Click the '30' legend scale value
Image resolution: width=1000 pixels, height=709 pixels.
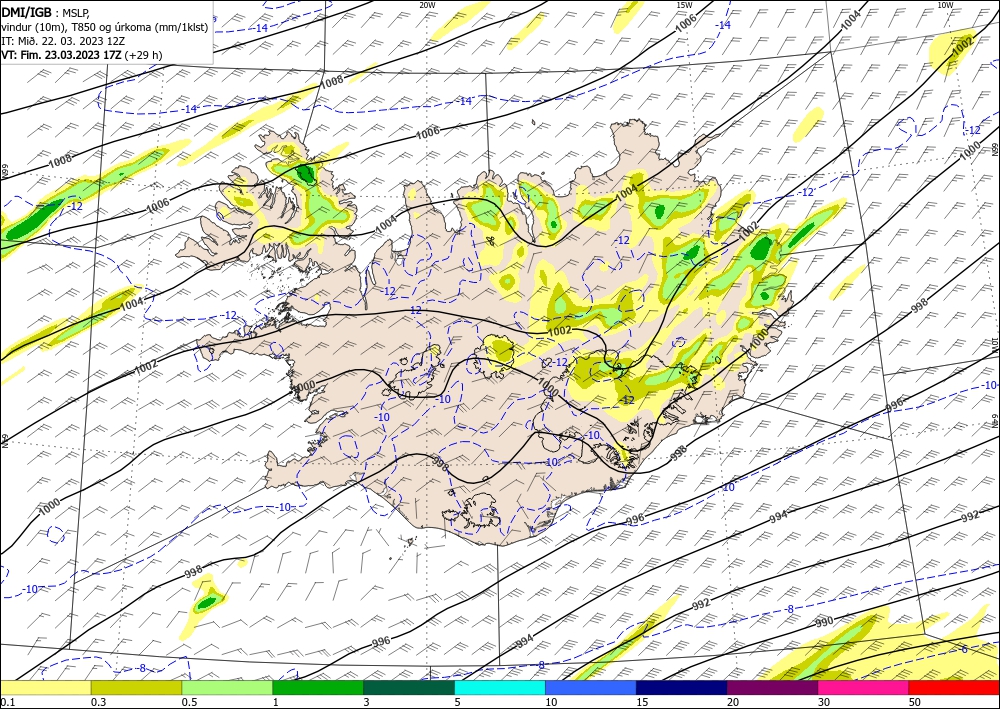tap(824, 702)
